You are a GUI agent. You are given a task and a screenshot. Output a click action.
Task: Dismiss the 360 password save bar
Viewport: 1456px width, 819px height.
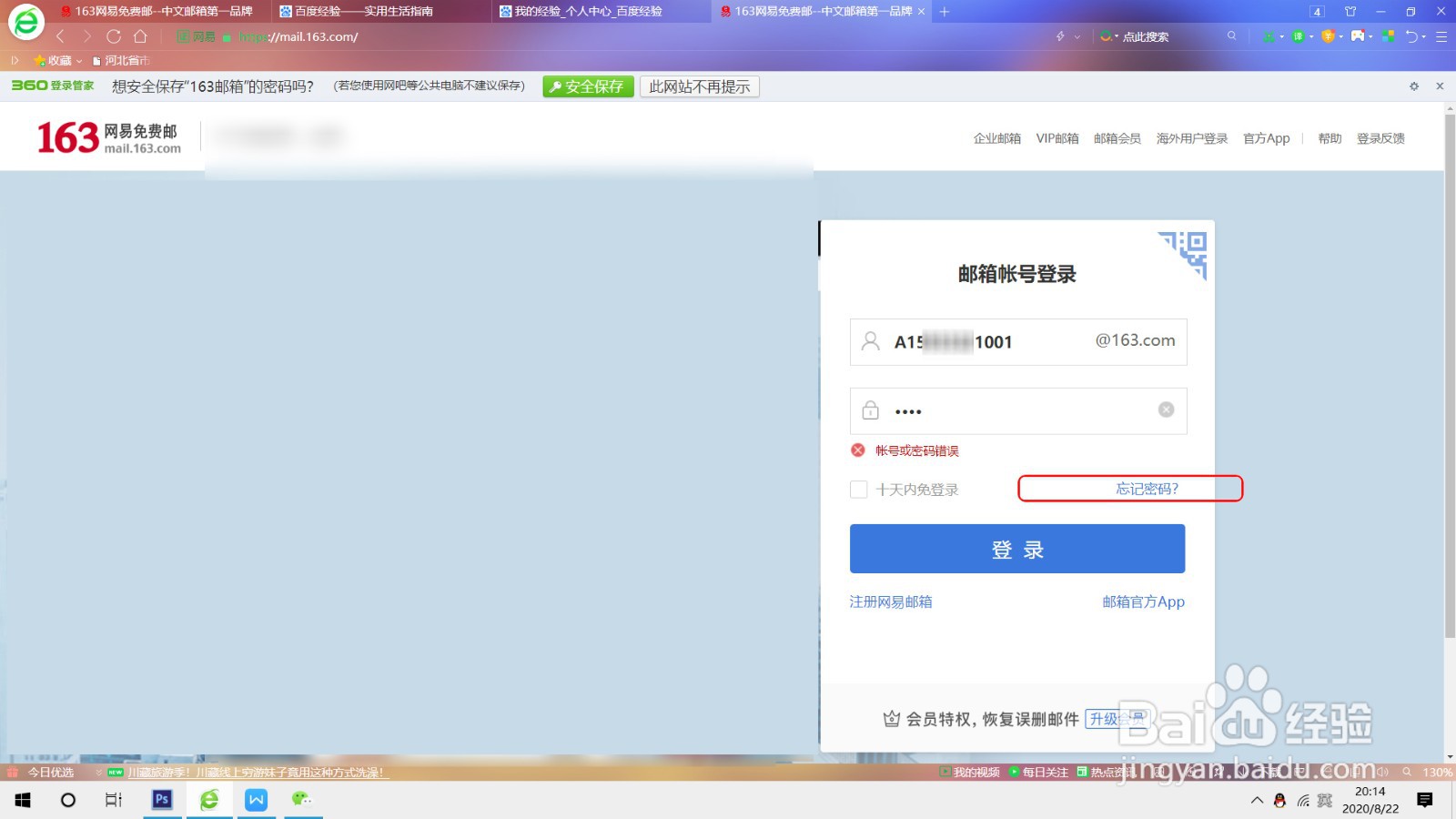pos(1440,86)
